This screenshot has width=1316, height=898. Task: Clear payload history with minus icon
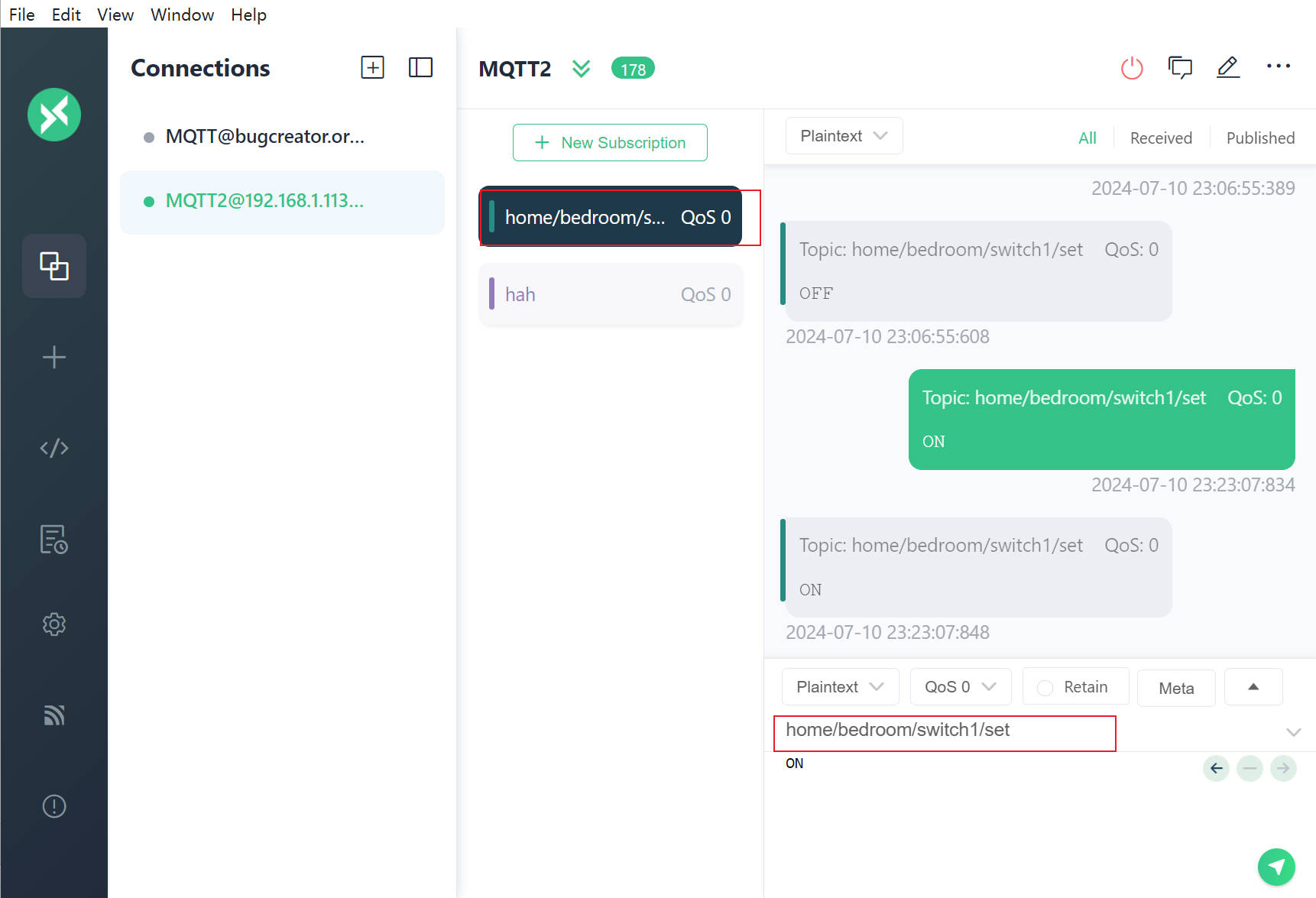tap(1250, 768)
